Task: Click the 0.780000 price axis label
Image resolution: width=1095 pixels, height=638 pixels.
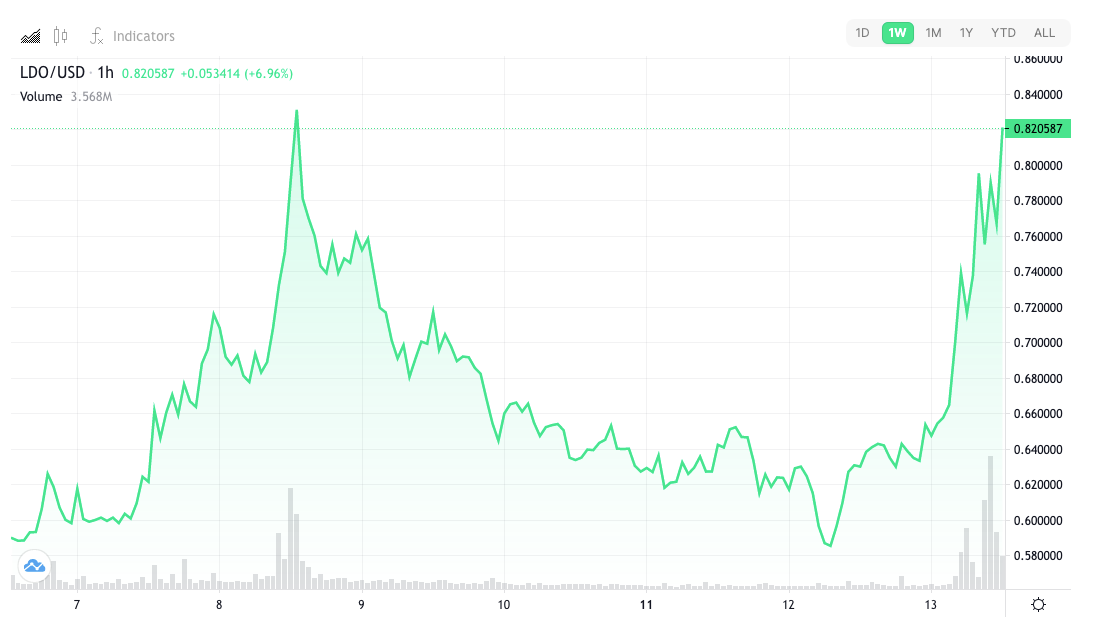Action: click(1038, 201)
